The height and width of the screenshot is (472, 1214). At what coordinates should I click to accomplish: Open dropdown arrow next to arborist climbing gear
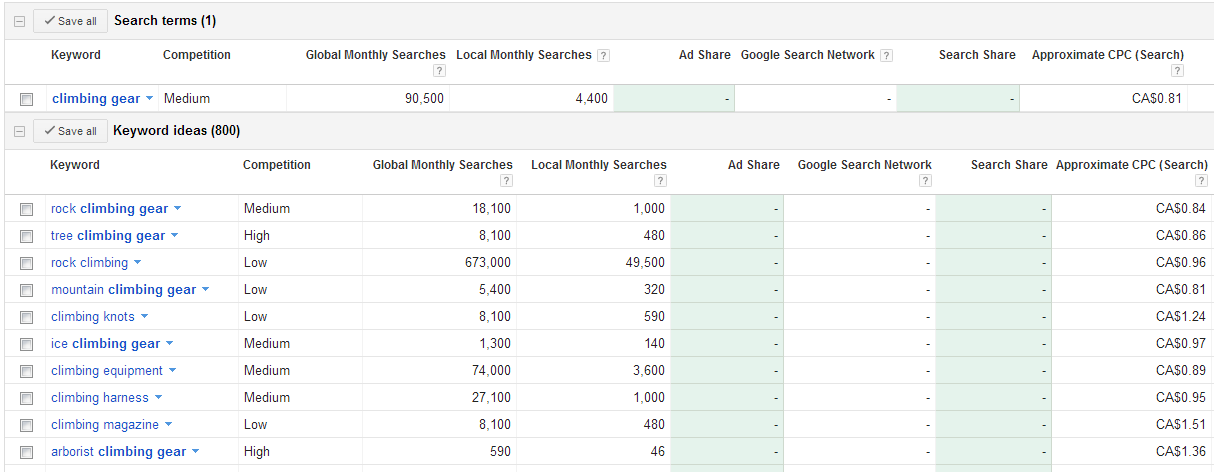pyautogui.click(x=195, y=452)
